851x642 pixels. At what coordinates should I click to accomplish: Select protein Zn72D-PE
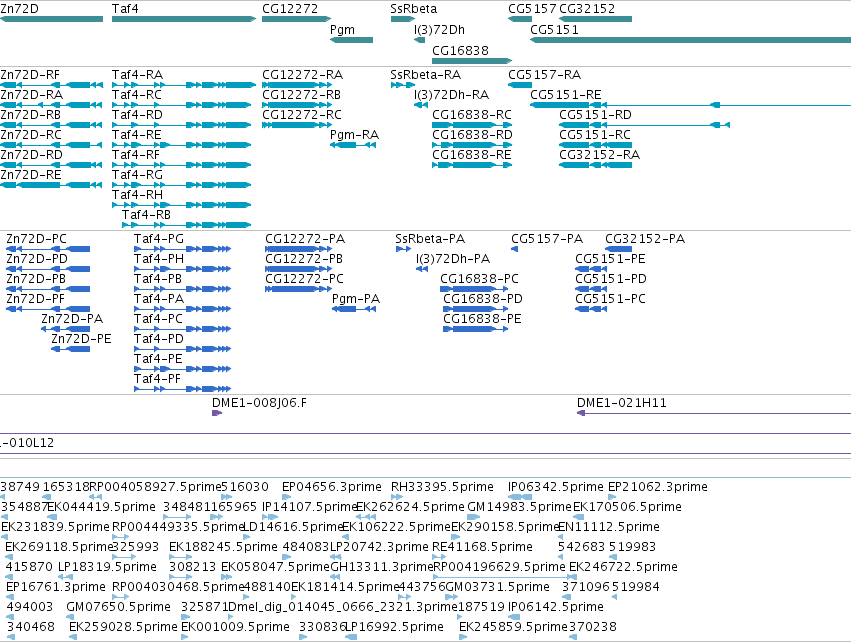coord(81,339)
